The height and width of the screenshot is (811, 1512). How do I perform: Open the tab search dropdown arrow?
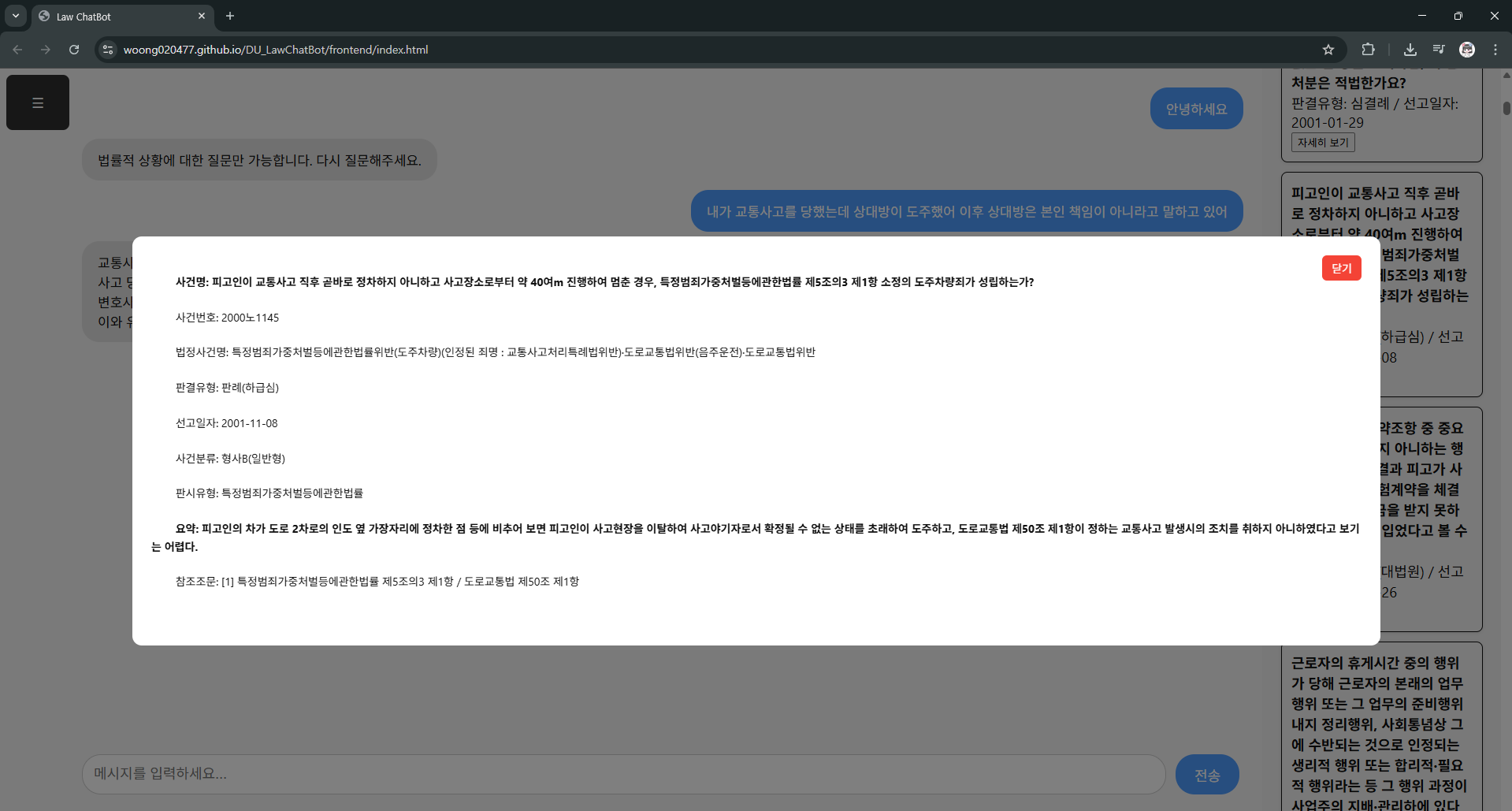(x=15, y=16)
